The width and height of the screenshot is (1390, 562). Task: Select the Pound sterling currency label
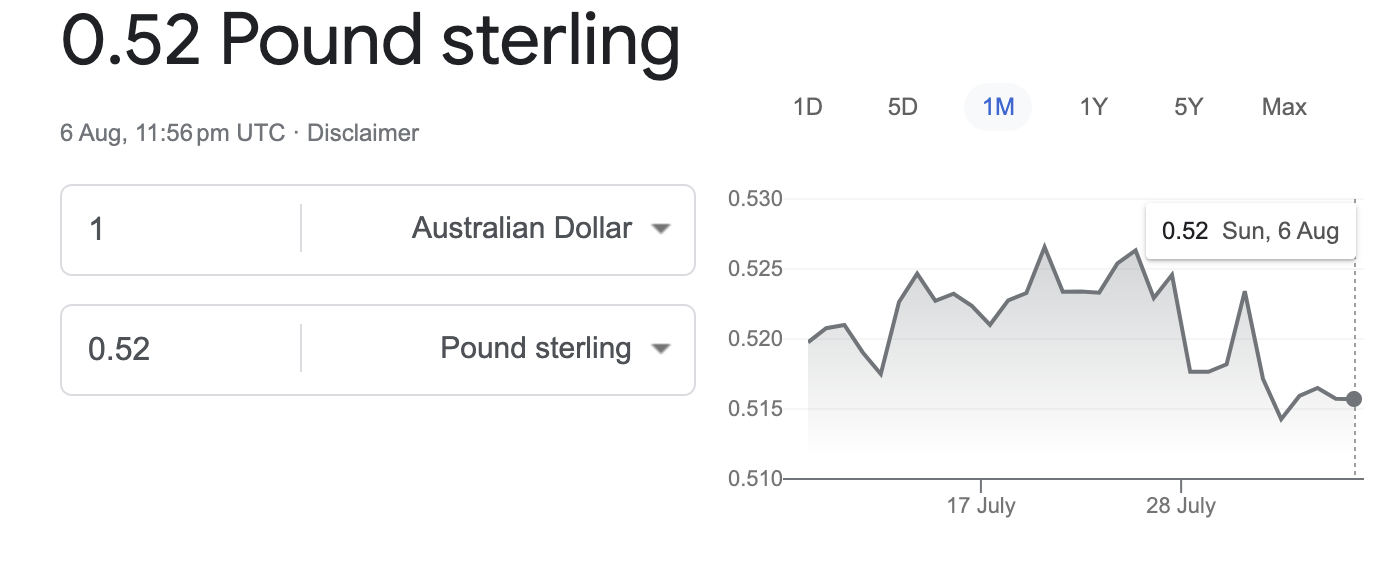pyautogui.click(x=536, y=349)
